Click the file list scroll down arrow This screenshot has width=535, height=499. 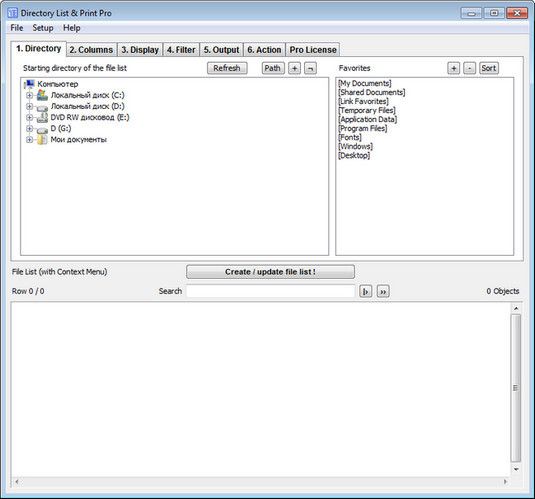[x=516, y=470]
